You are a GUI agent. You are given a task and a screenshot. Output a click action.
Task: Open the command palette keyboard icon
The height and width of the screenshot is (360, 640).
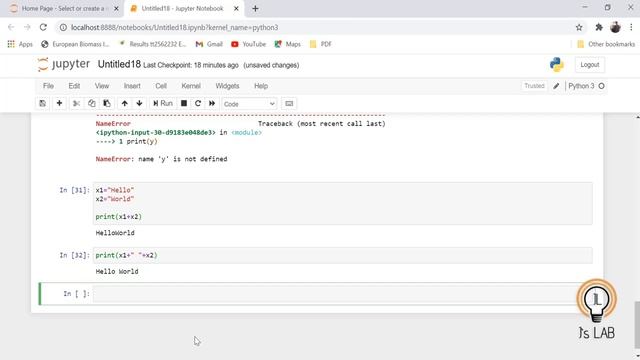289,104
